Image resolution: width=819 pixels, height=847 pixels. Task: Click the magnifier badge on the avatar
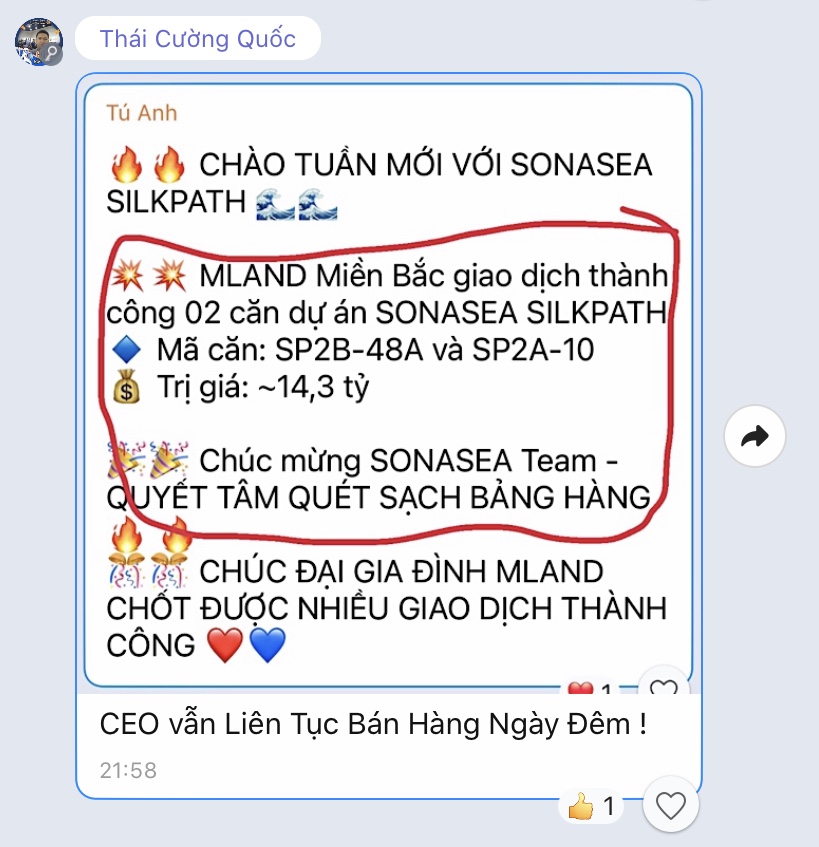[52, 53]
